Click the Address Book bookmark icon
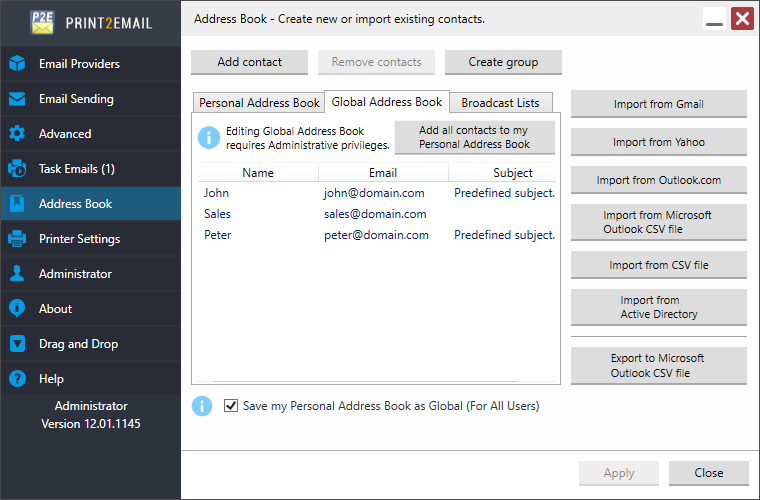Viewport: 760px width, 500px height. (17, 203)
